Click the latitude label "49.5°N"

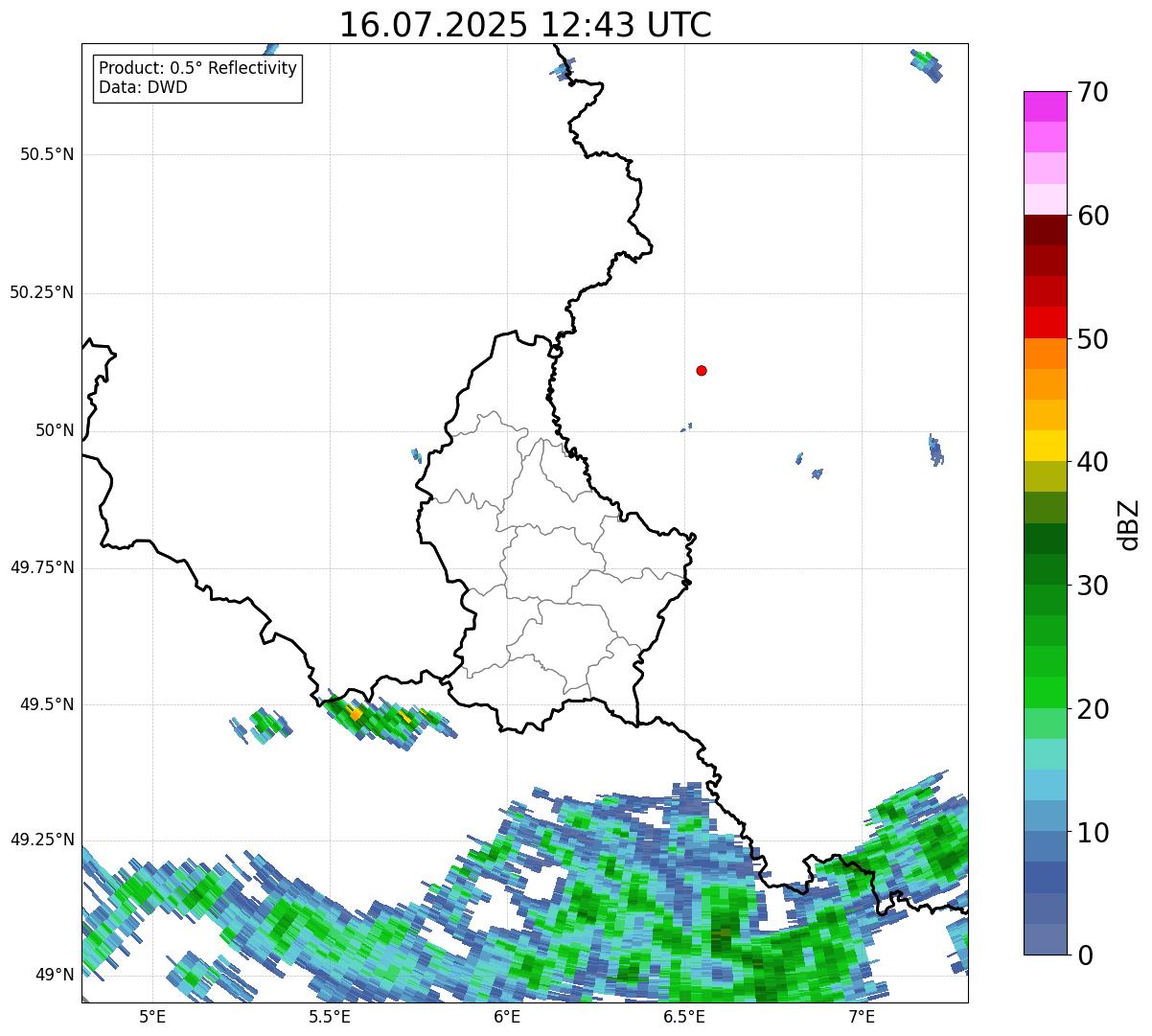coord(47,704)
